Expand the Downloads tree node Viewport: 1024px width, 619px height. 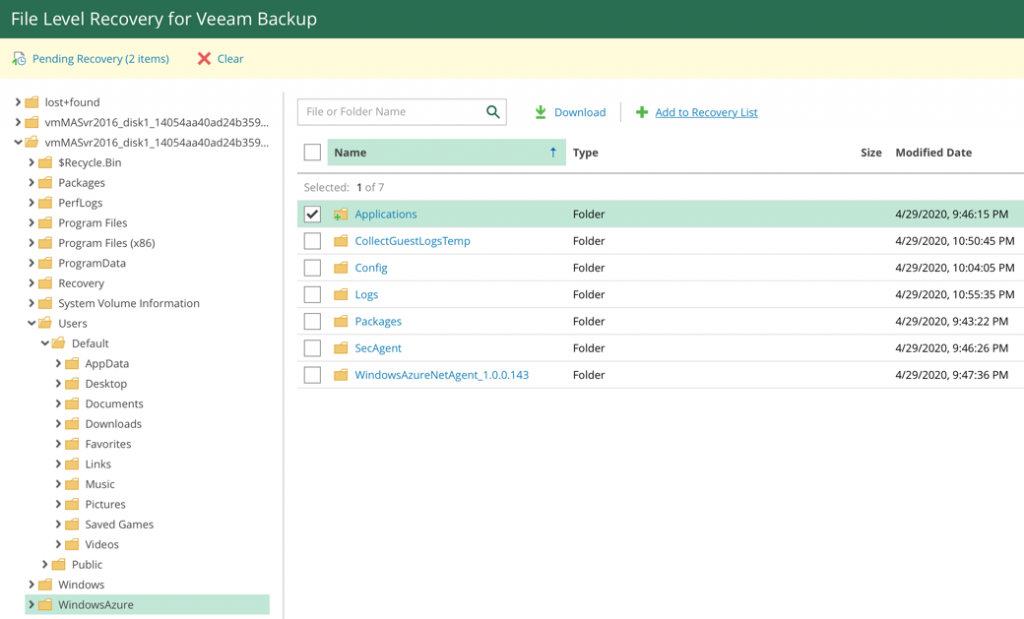[58, 424]
